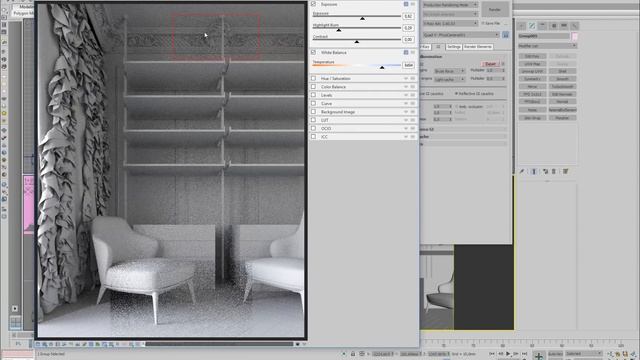Toggle Save File checkbox in Render Setup
This screenshot has height=360, width=640.
coord(483,24)
